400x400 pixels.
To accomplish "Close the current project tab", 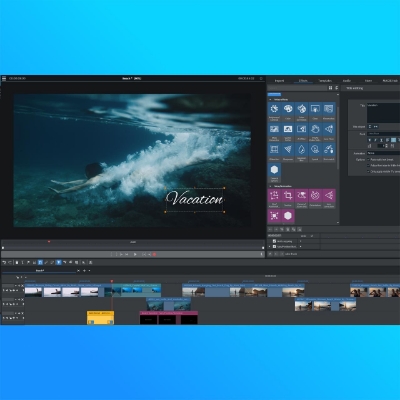I will (x=79, y=271).
